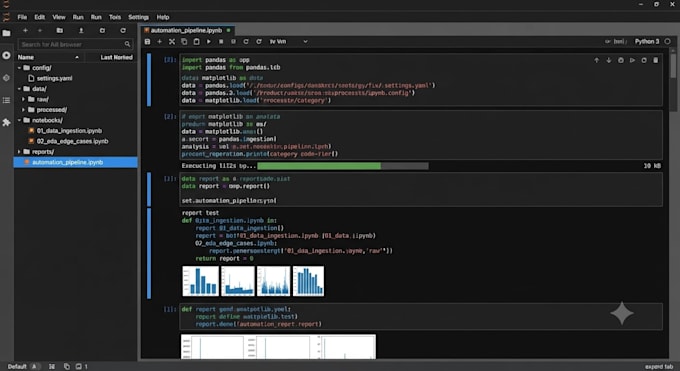Open the running kernels sidebar panel
Image resolution: width=680 pixels, height=371 pixels.
click(6, 55)
